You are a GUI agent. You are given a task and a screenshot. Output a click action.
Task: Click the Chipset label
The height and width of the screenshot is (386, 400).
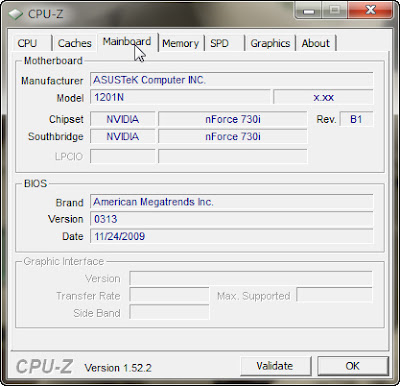click(x=66, y=119)
